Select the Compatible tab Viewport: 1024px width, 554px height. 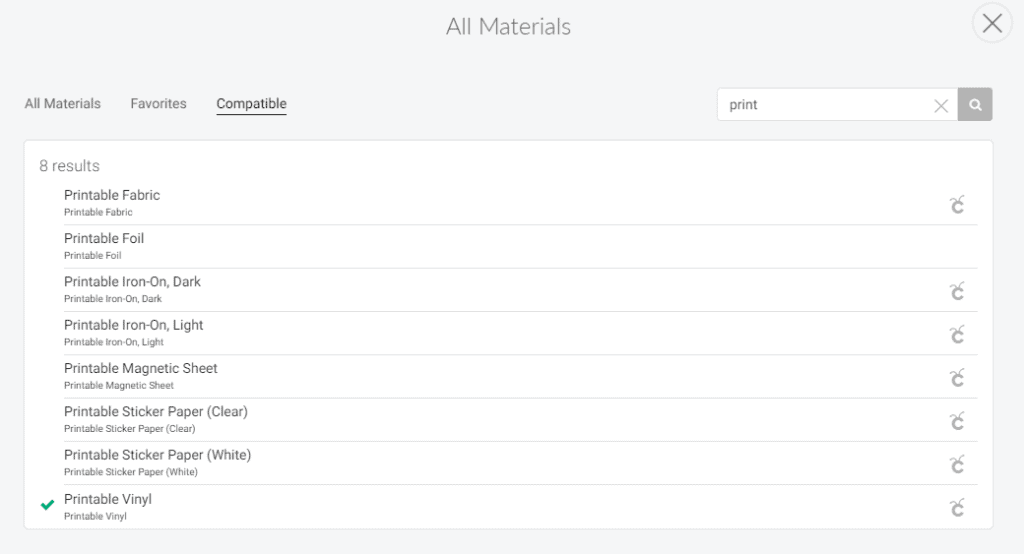(x=251, y=103)
